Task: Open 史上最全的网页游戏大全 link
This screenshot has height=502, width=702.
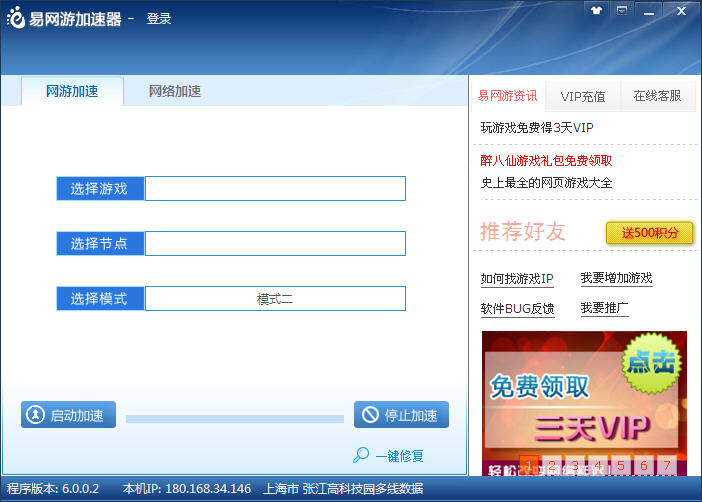Action: point(546,183)
